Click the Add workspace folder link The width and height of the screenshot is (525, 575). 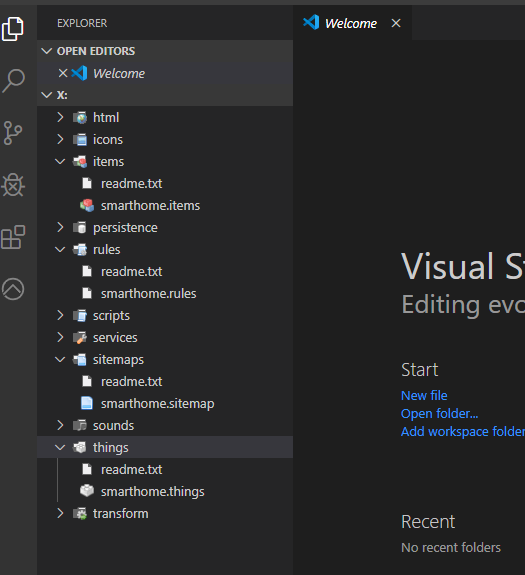(x=463, y=432)
